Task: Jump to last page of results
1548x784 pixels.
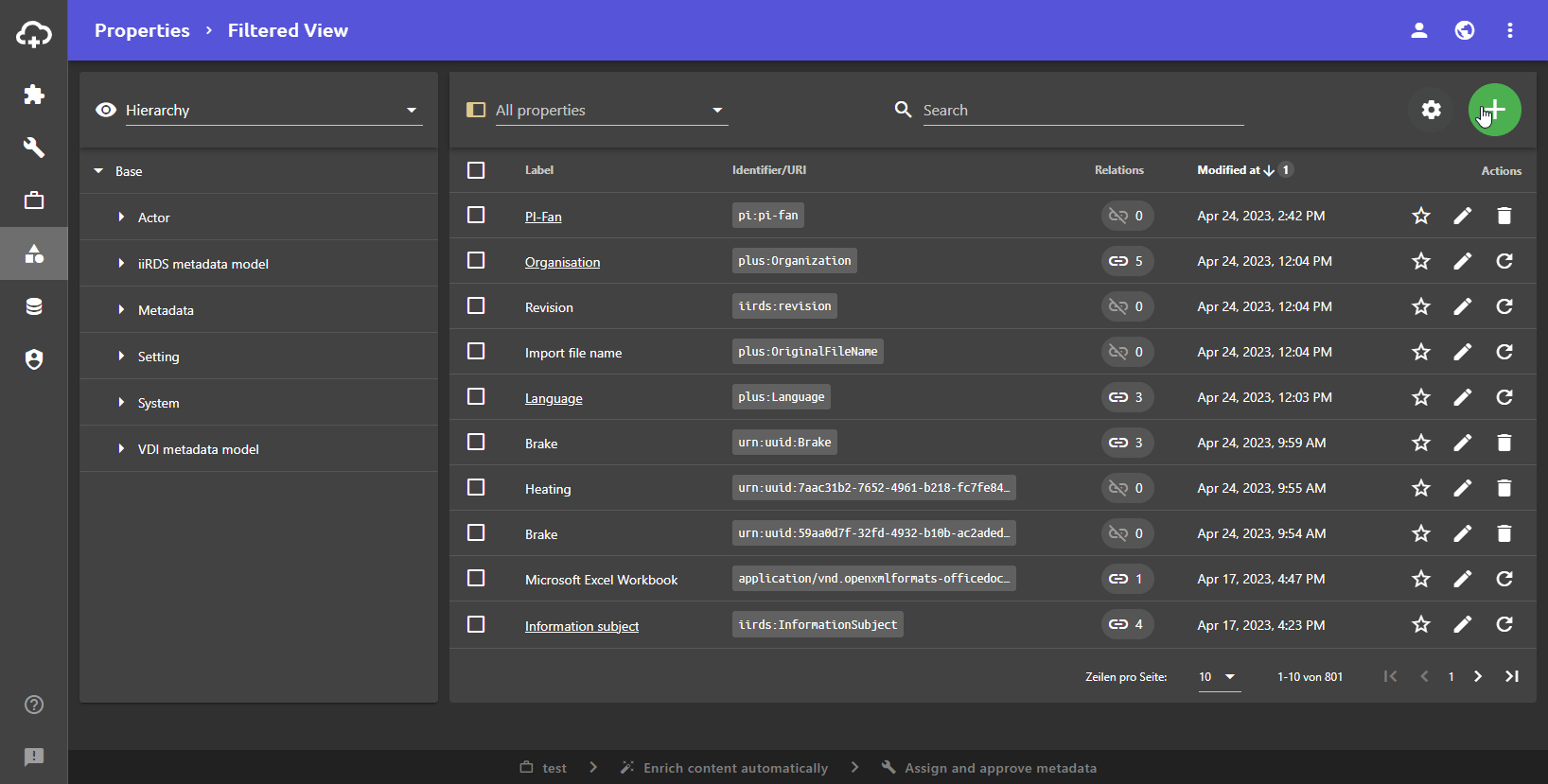Action: (x=1512, y=676)
